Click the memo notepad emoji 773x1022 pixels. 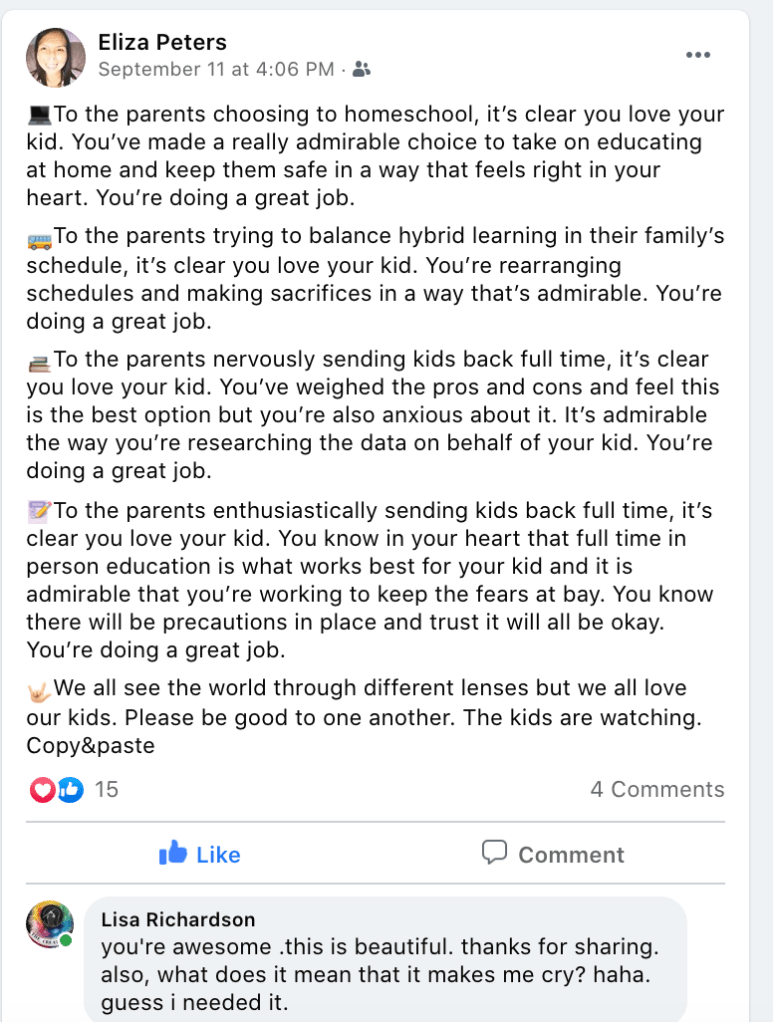pyautogui.click(x=39, y=512)
